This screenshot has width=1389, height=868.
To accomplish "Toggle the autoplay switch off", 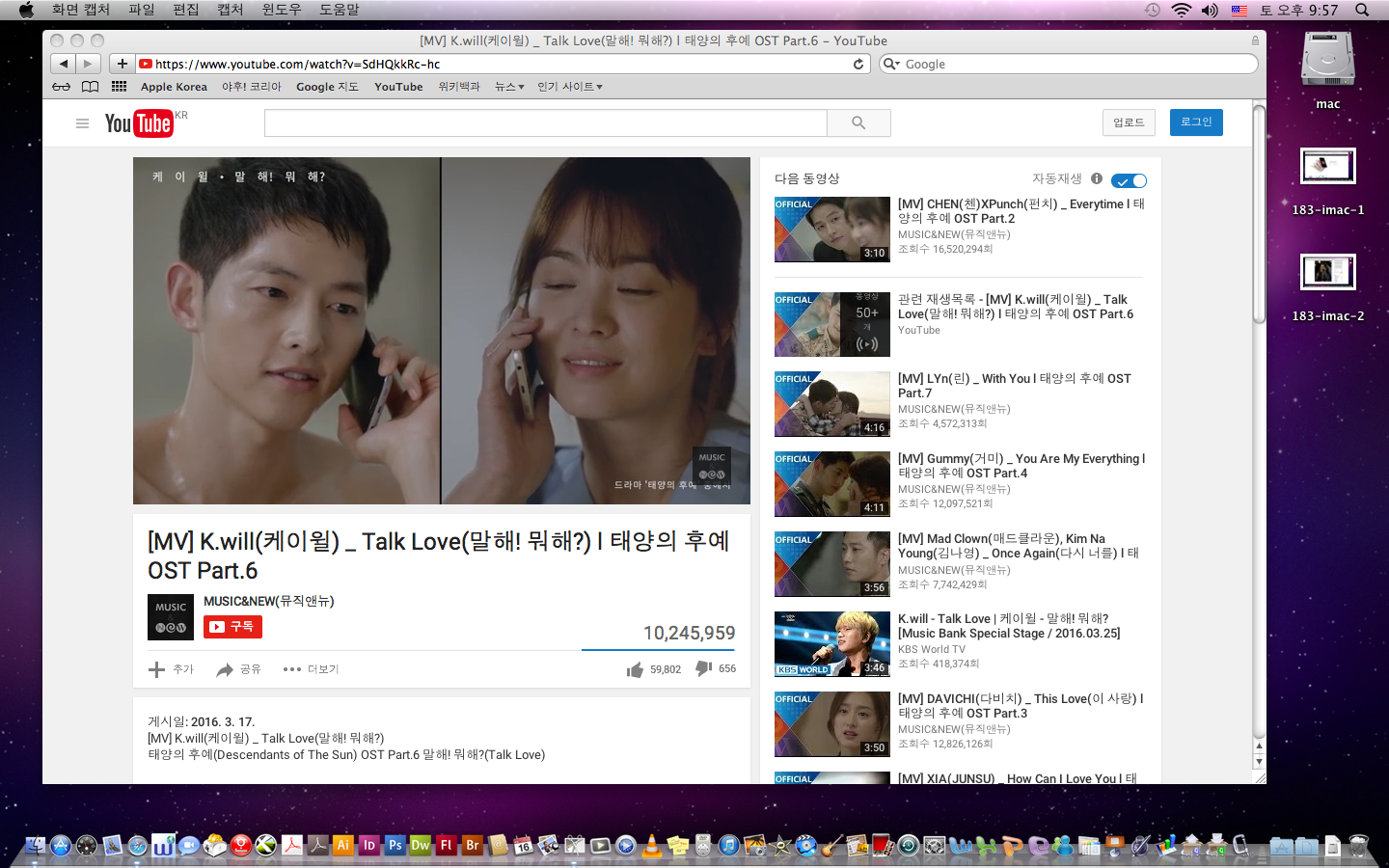I will pos(1129,180).
